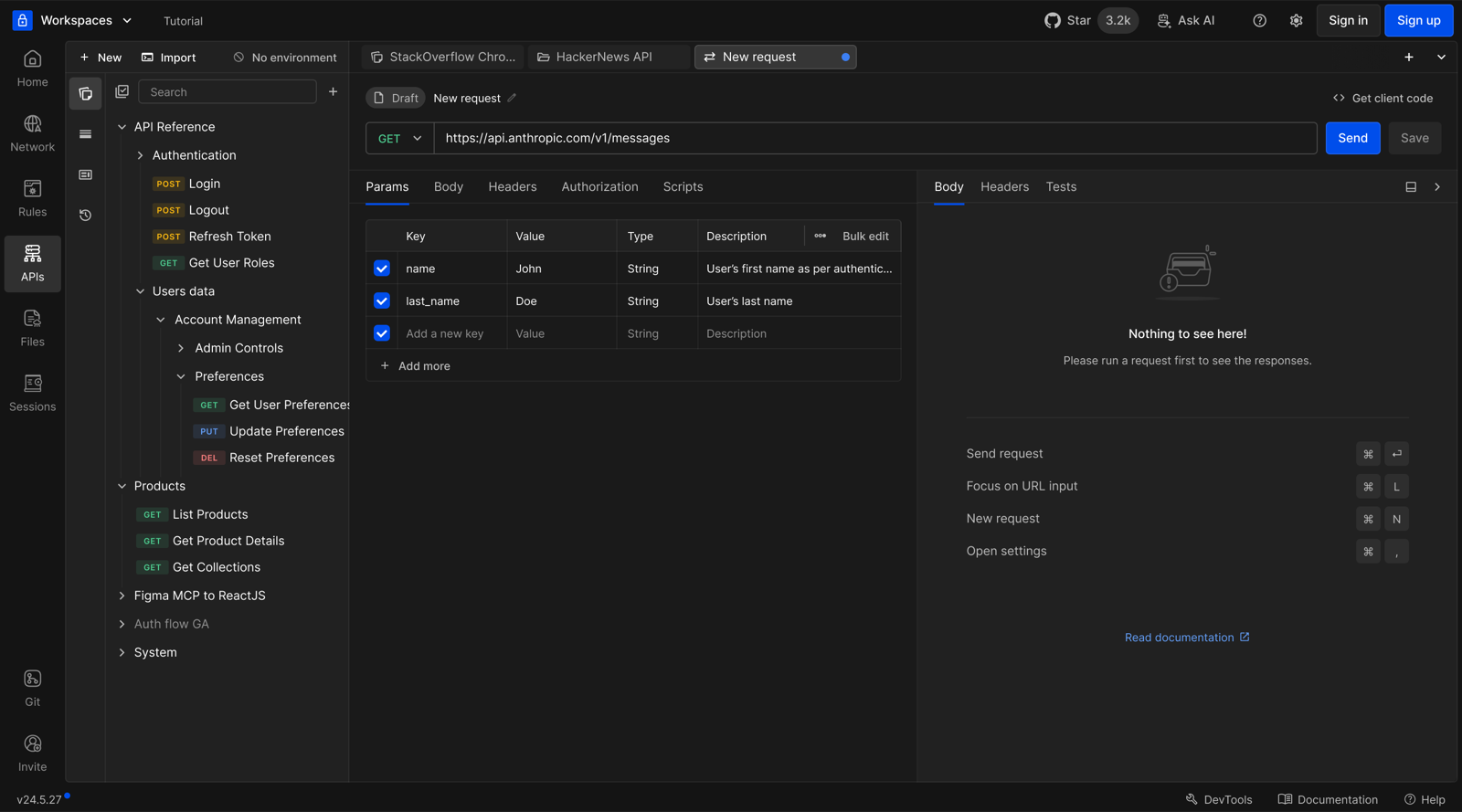Open the Update Preferences PUT request

[270, 431]
